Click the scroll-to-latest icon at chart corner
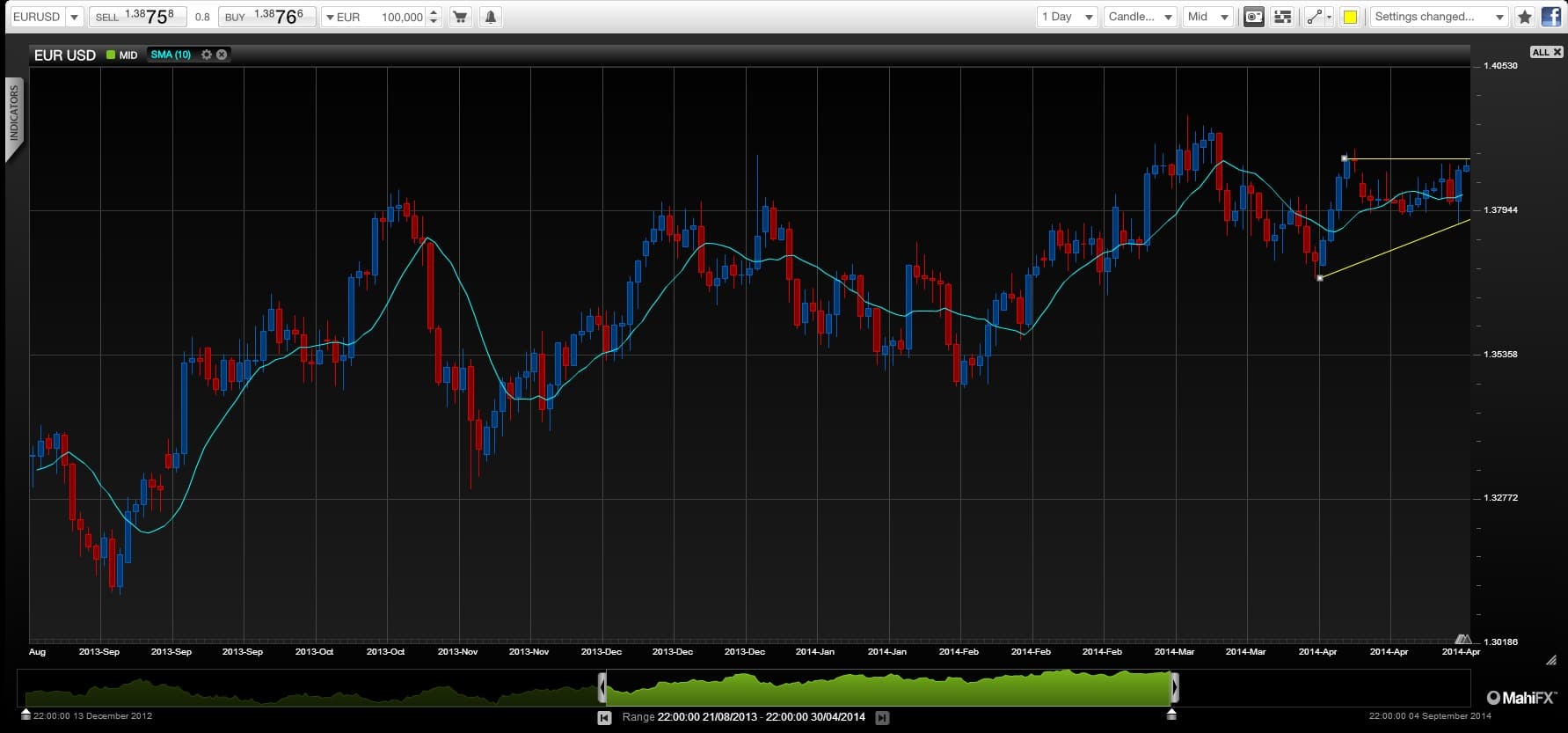The width and height of the screenshot is (1568, 733). (1462, 639)
